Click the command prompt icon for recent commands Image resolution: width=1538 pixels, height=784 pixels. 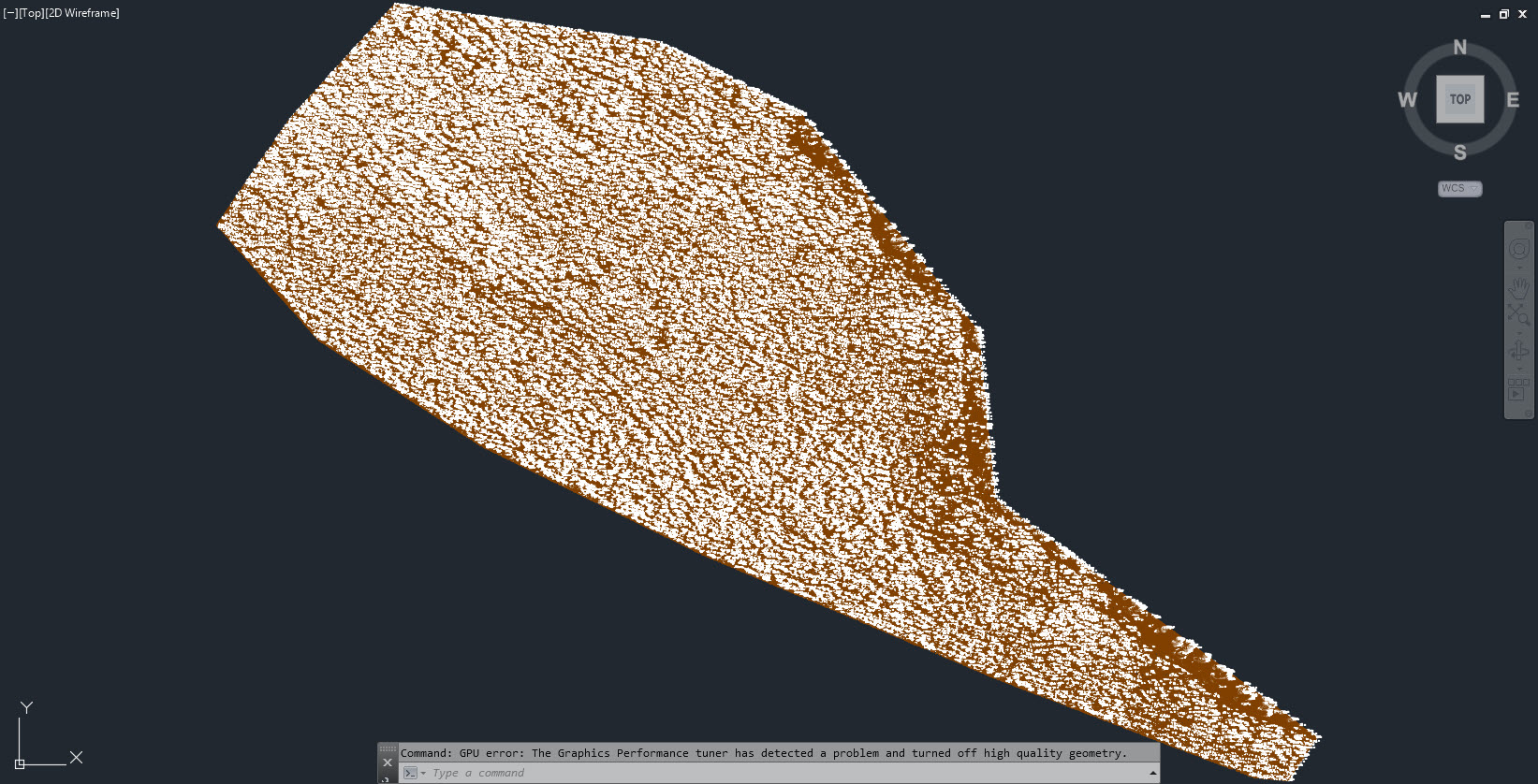point(410,773)
